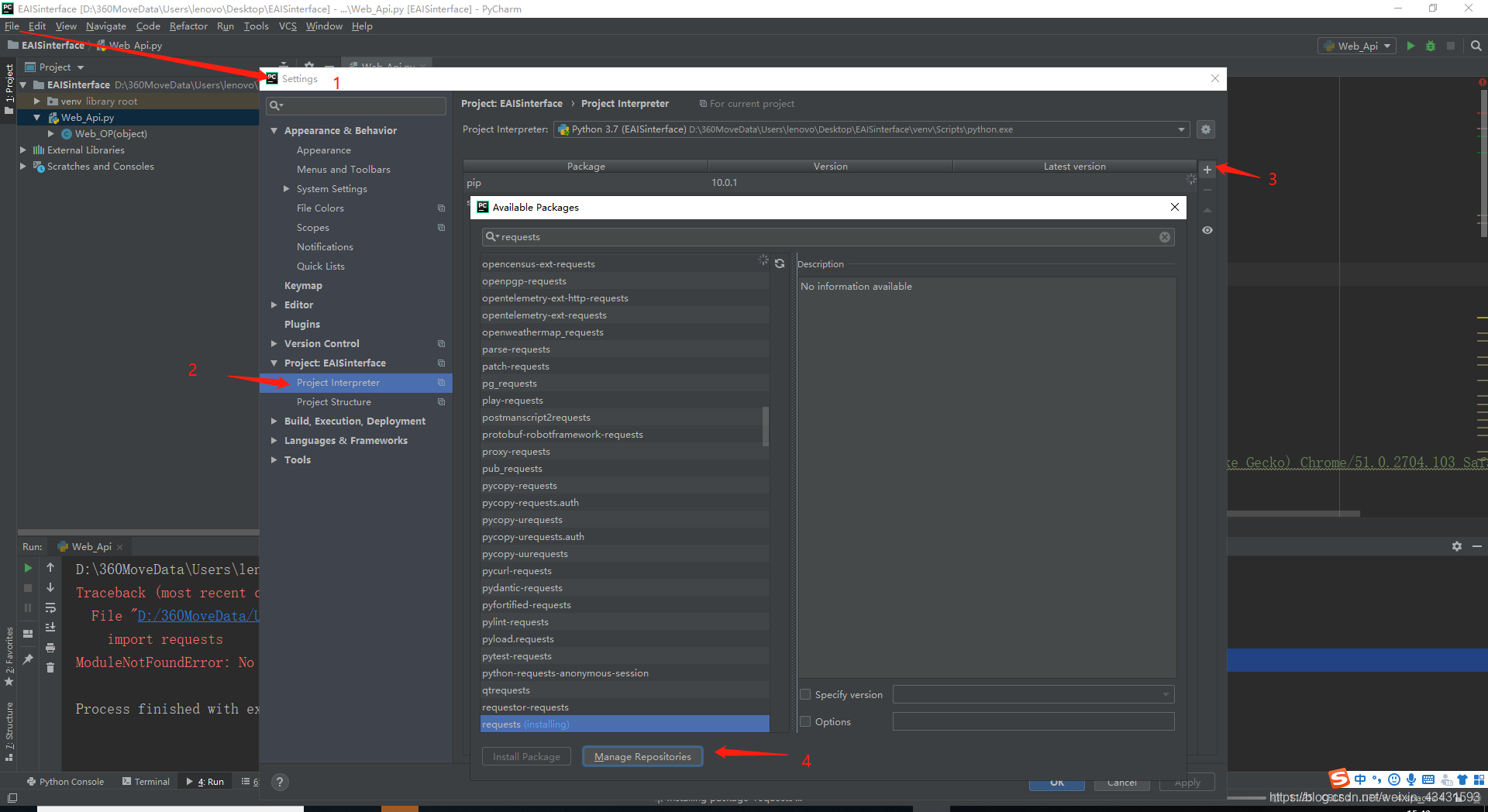Image resolution: width=1488 pixels, height=812 pixels.
Task: Click the Manage Repositories button
Action: tap(642, 757)
